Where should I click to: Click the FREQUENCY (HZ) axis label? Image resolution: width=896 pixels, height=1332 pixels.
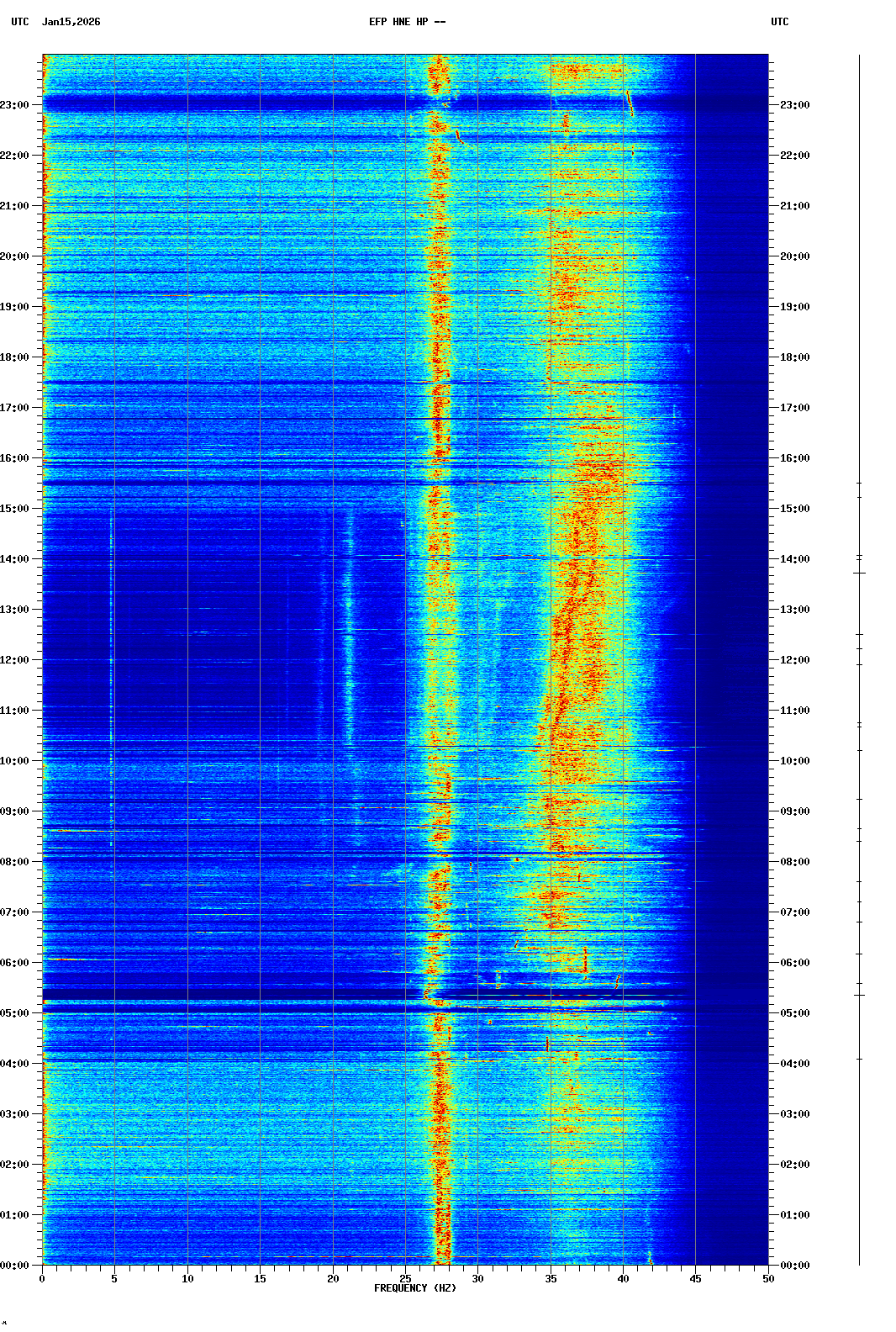(x=415, y=1288)
